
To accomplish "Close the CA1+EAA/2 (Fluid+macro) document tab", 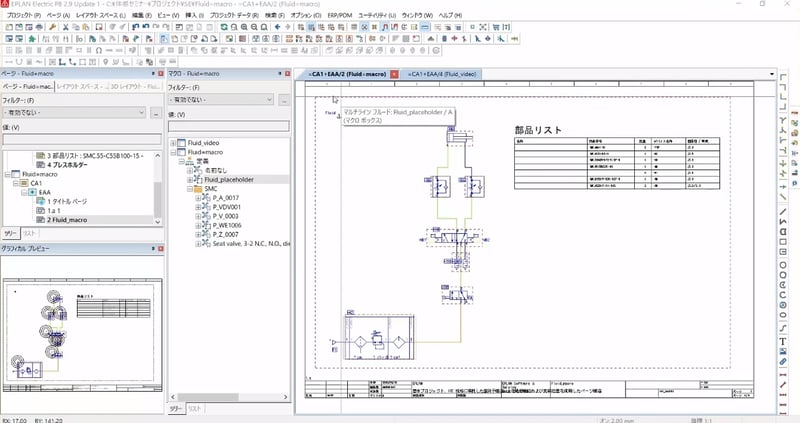I will tap(394, 74).
